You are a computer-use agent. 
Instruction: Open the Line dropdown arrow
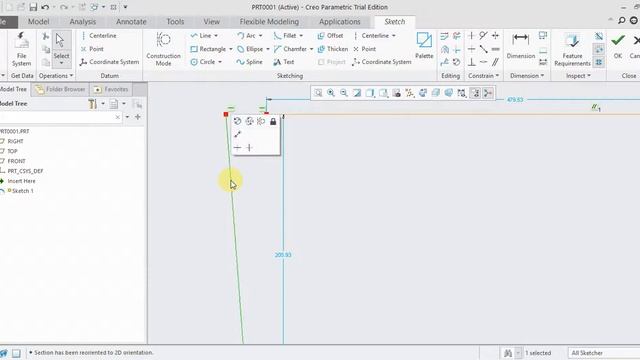(216, 36)
